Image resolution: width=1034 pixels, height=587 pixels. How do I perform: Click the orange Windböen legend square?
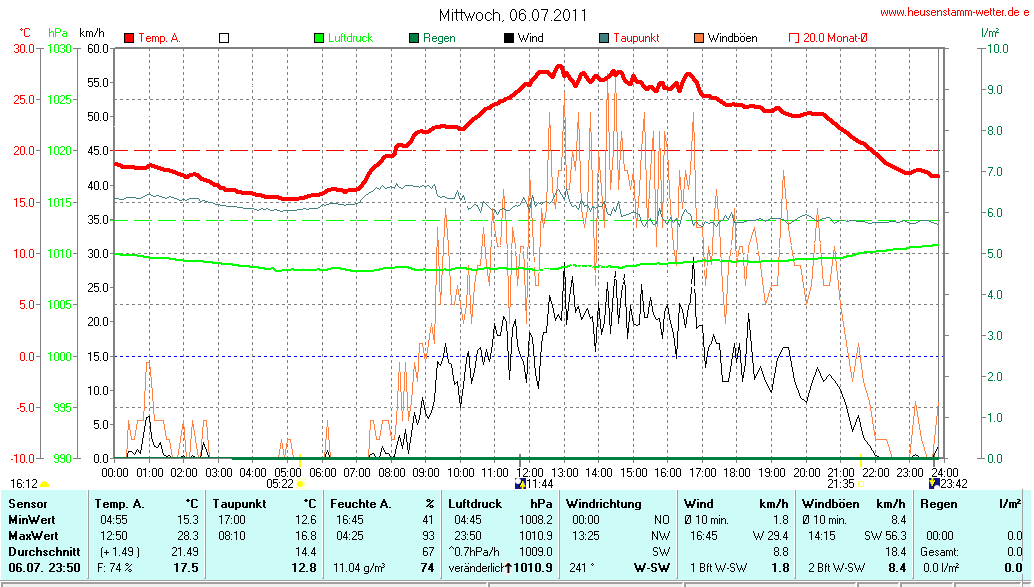(699, 38)
